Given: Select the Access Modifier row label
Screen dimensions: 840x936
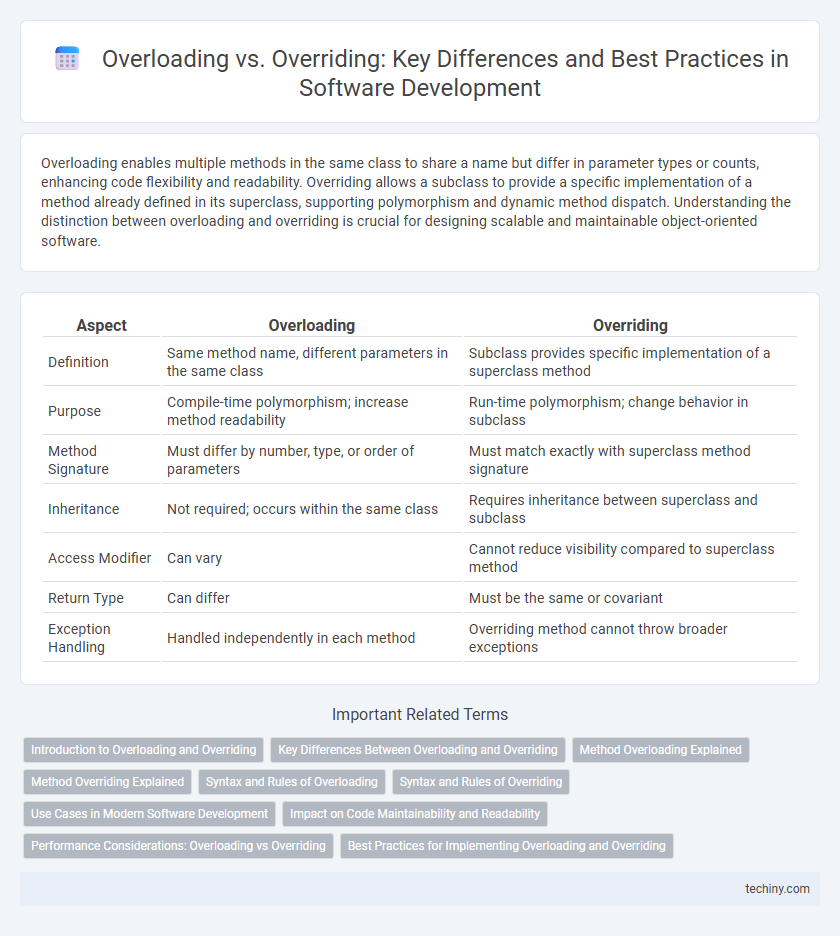Looking at the screenshot, I should (100, 558).
